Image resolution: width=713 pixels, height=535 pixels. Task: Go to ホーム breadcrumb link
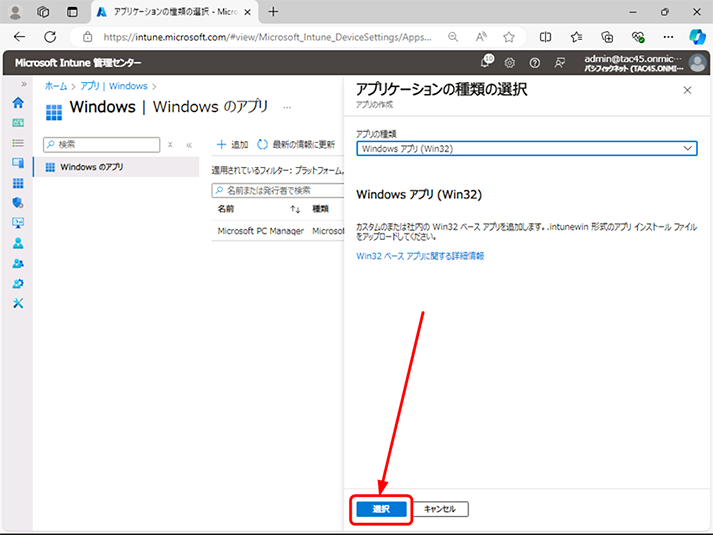pyautogui.click(x=56, y=86)
